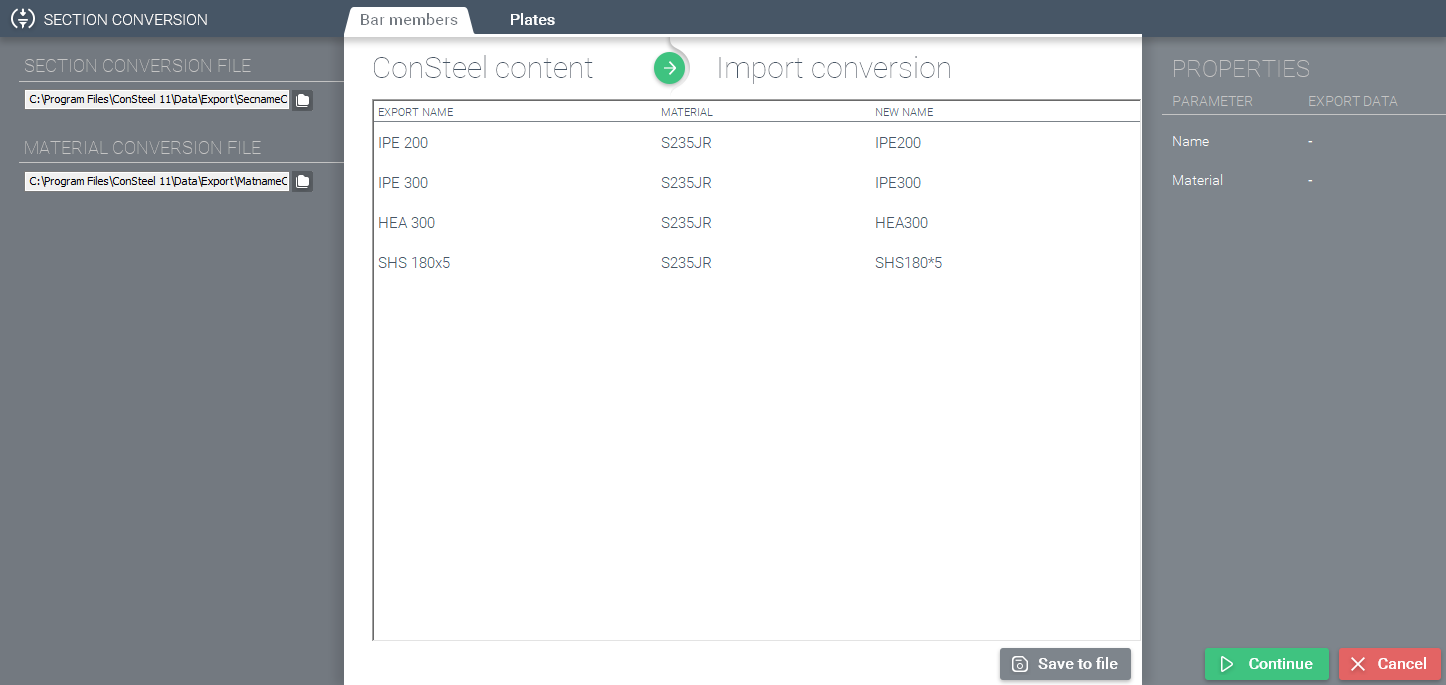The width and height of the screenshot is (1446, 685).
Task: Select the Bar members tab
Action: tap(409, 20)
